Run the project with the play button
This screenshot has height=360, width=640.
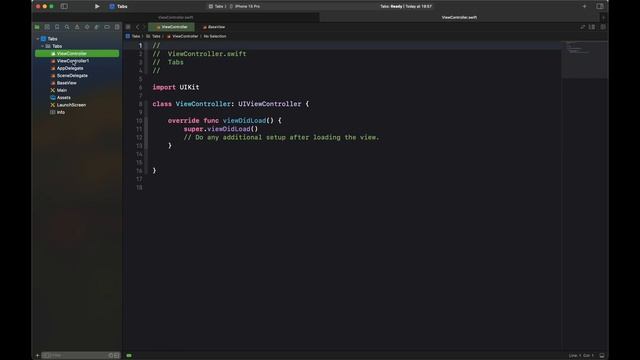(97, 6)
